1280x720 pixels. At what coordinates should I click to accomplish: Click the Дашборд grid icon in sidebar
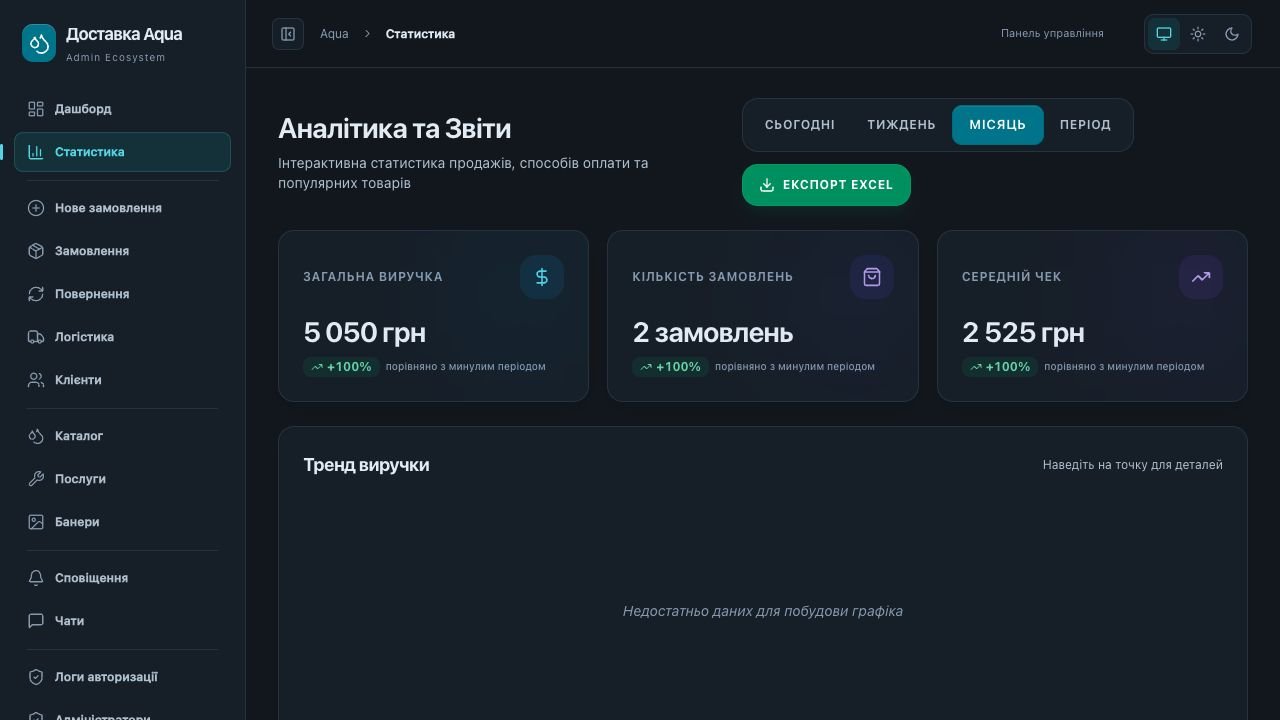tap(36, 109)
